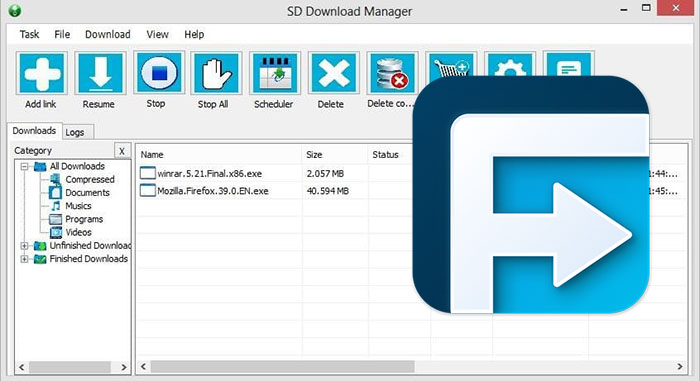Open the View menu
Screen dimensions: 700x381
click(x=158, y=34)
